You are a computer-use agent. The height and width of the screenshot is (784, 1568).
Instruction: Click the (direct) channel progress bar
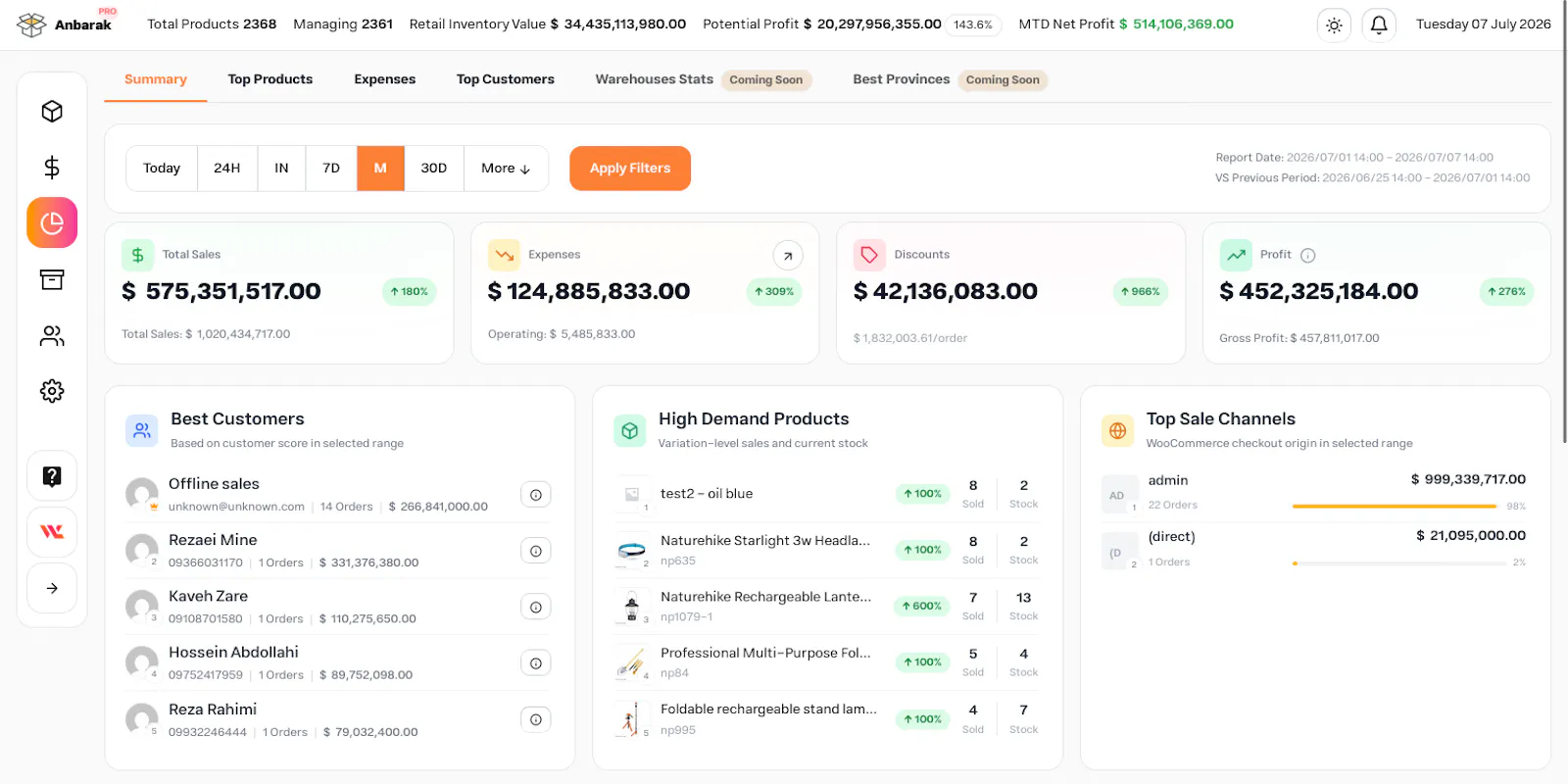coord(1399,563)
